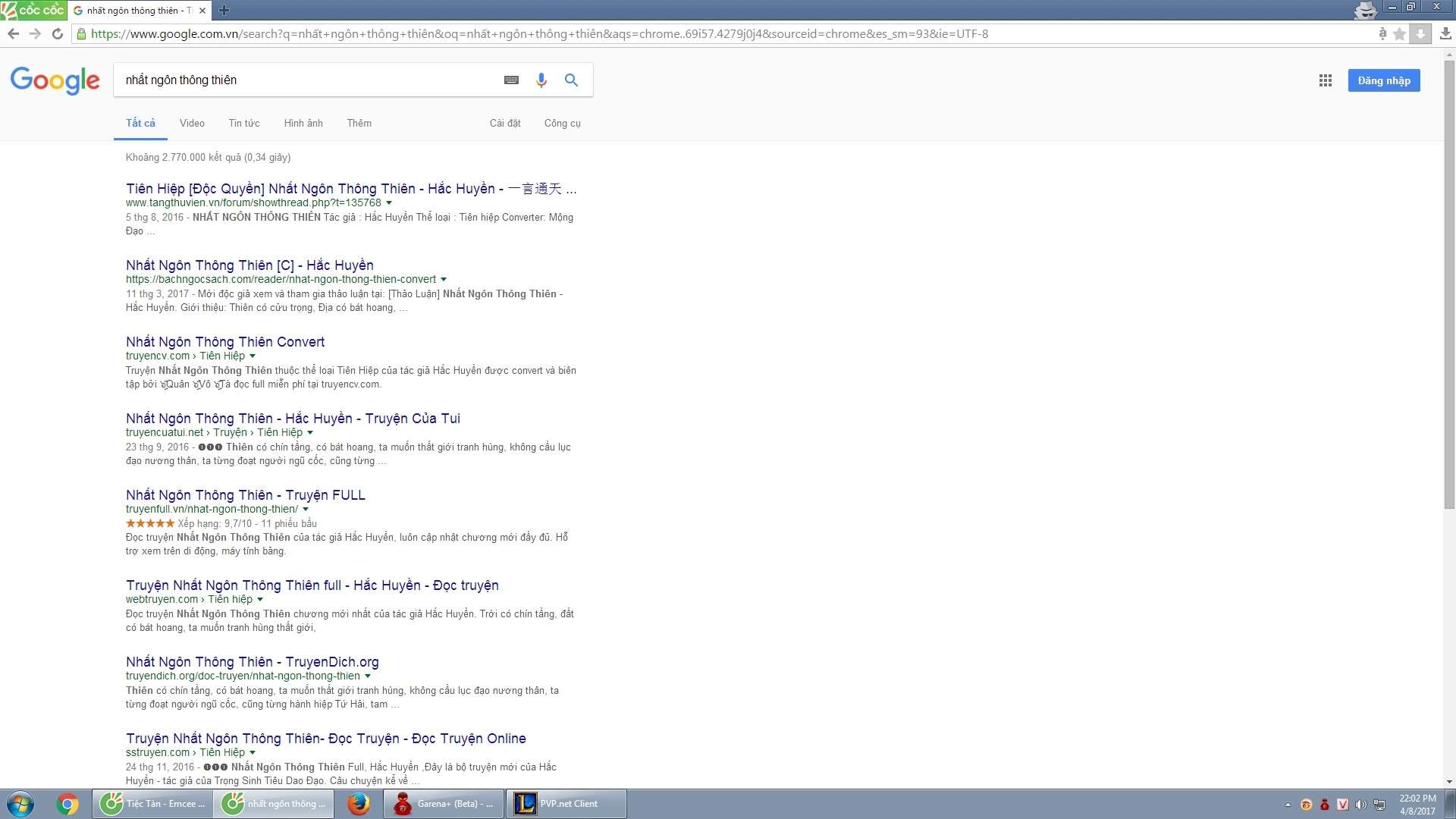Open dropdown arrow beside truyenfull.vn URL
This screenshot has height=819, width=1456.
pyautogui.click(x=306, y=510)
